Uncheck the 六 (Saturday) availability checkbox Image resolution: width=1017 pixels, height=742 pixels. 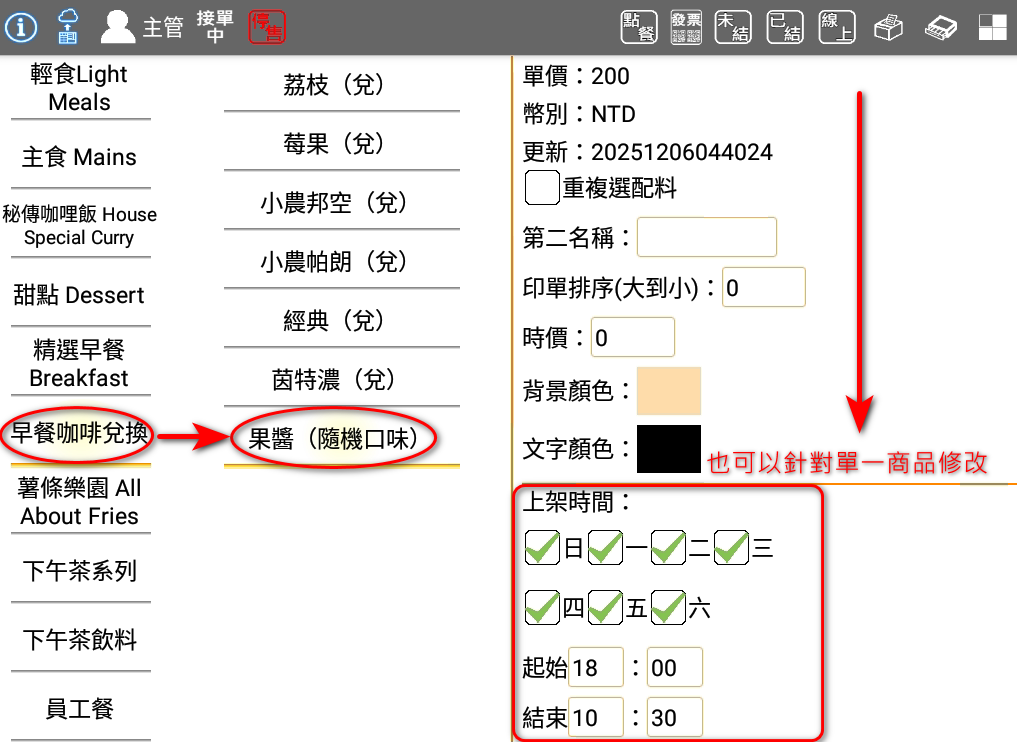(668, 608)
